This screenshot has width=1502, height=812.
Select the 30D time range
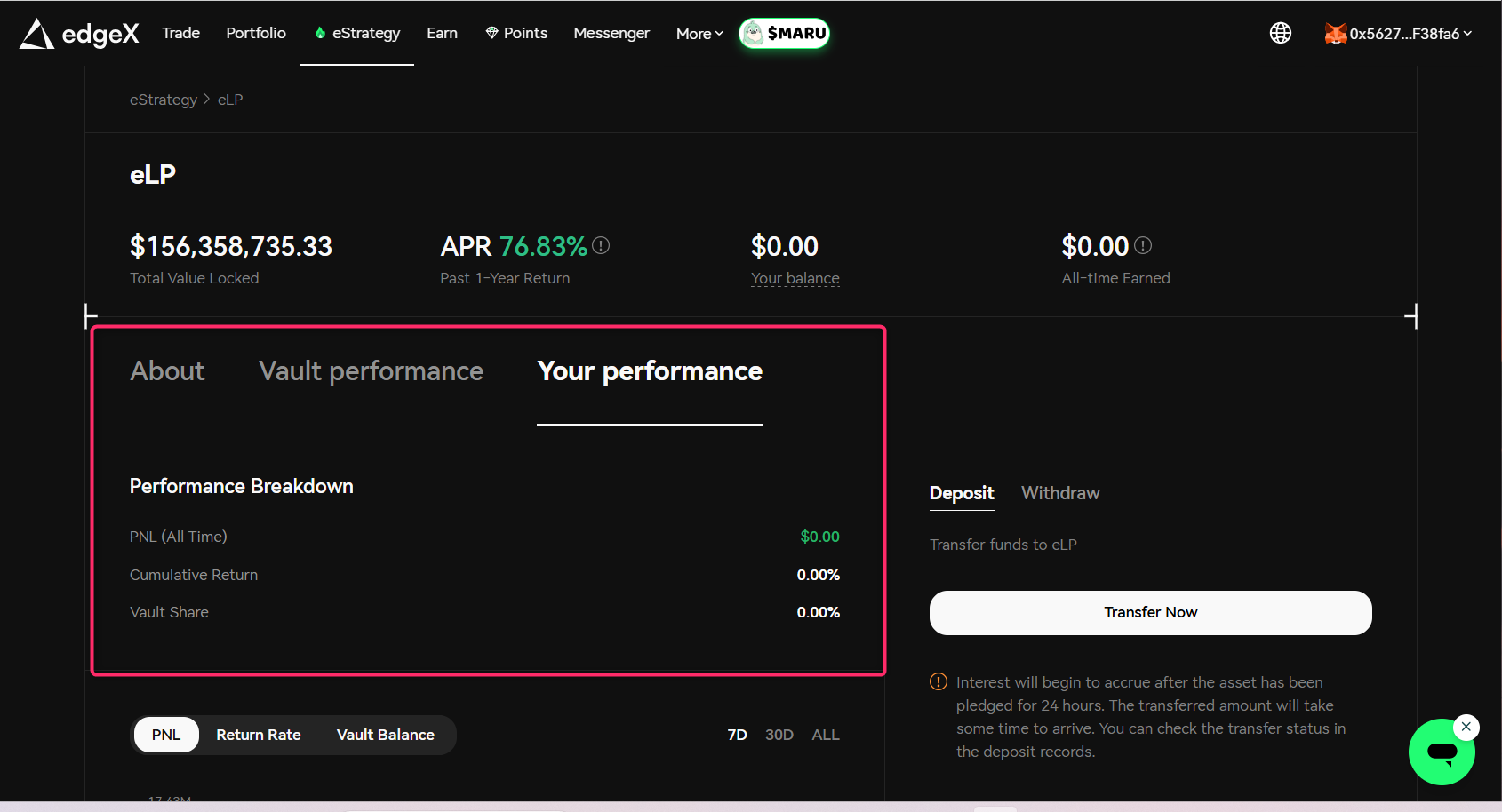[x=779, y=735]
